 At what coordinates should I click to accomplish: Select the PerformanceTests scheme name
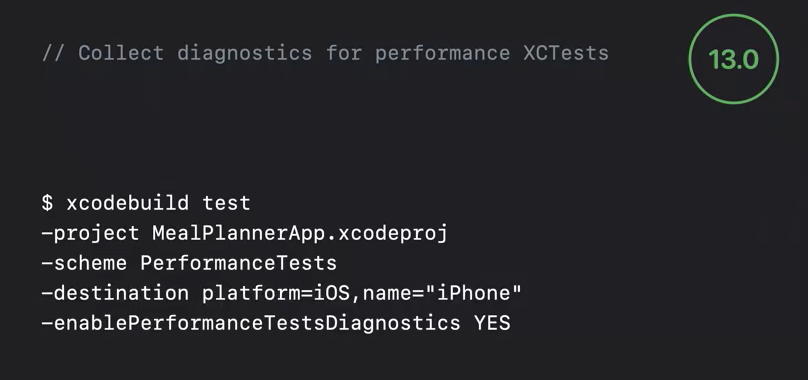tap(239, 263)
